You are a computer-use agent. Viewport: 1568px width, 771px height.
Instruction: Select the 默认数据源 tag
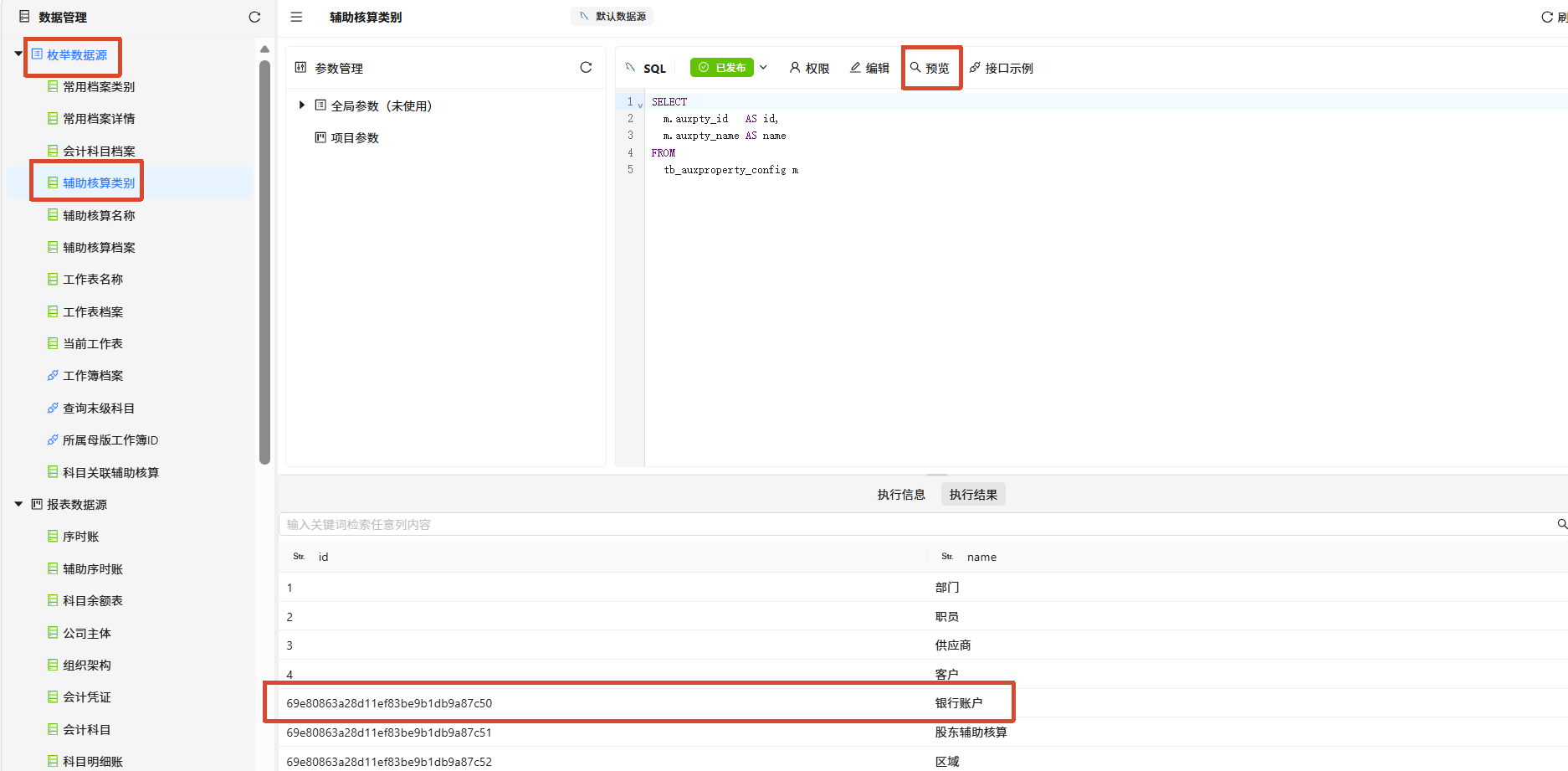click(x=612, y=17)
